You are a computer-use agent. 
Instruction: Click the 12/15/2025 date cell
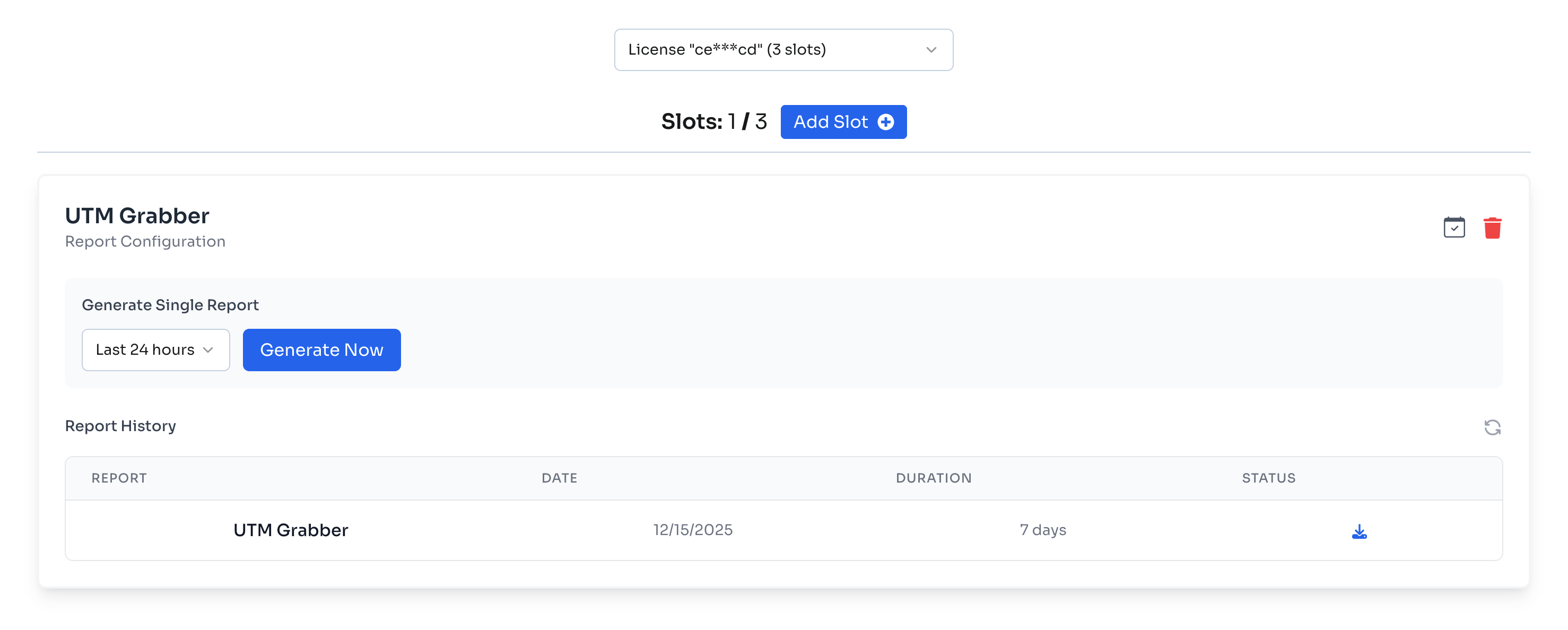[693, 530]
